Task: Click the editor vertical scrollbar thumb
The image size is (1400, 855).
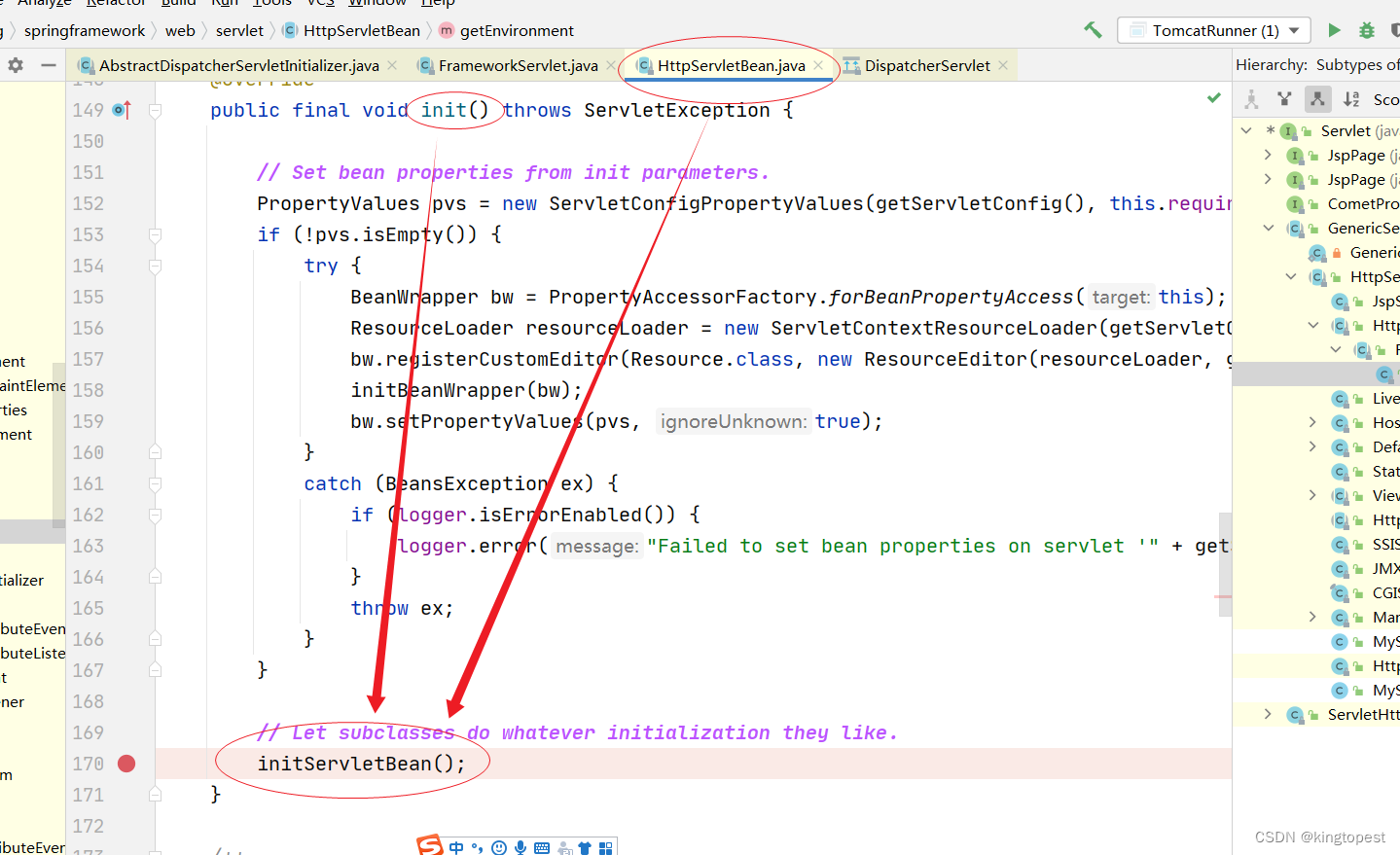Action: (1226, 565)
